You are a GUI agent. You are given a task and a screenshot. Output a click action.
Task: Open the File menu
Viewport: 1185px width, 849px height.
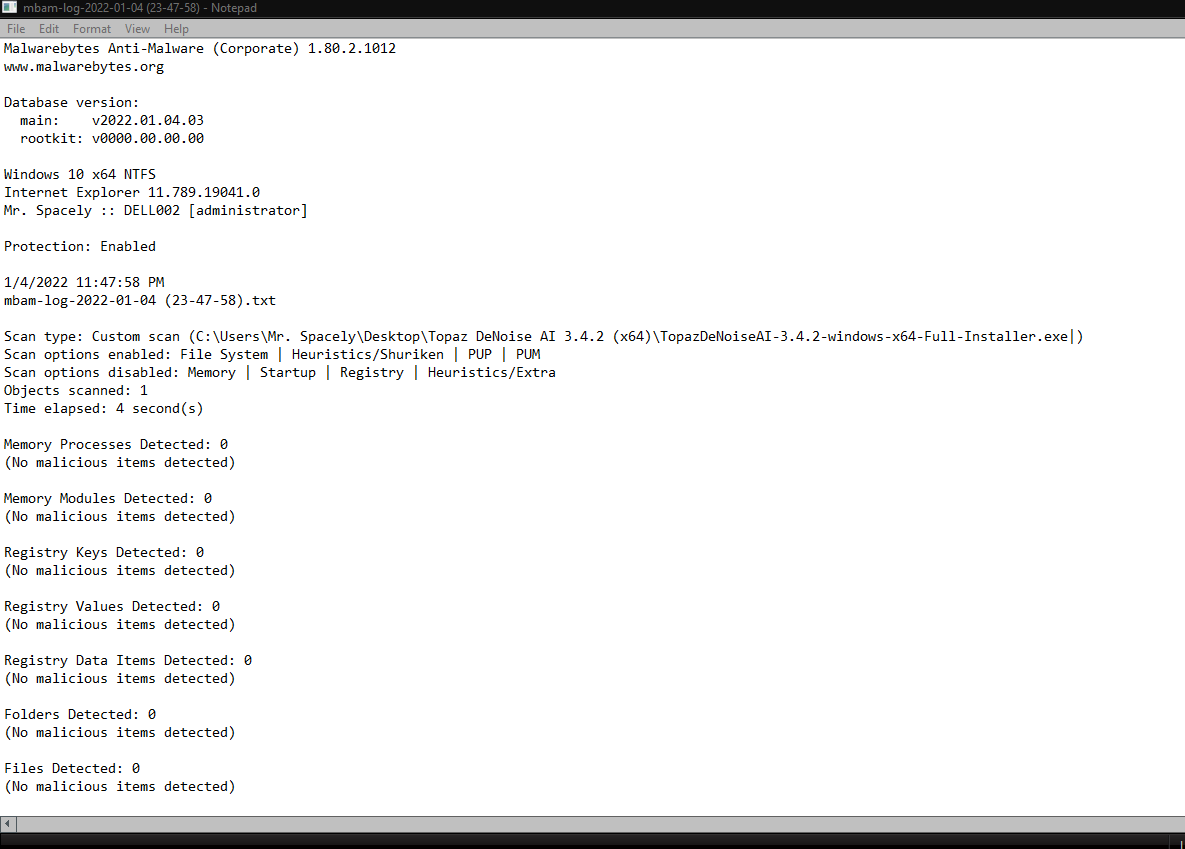[x=16, y=29]
